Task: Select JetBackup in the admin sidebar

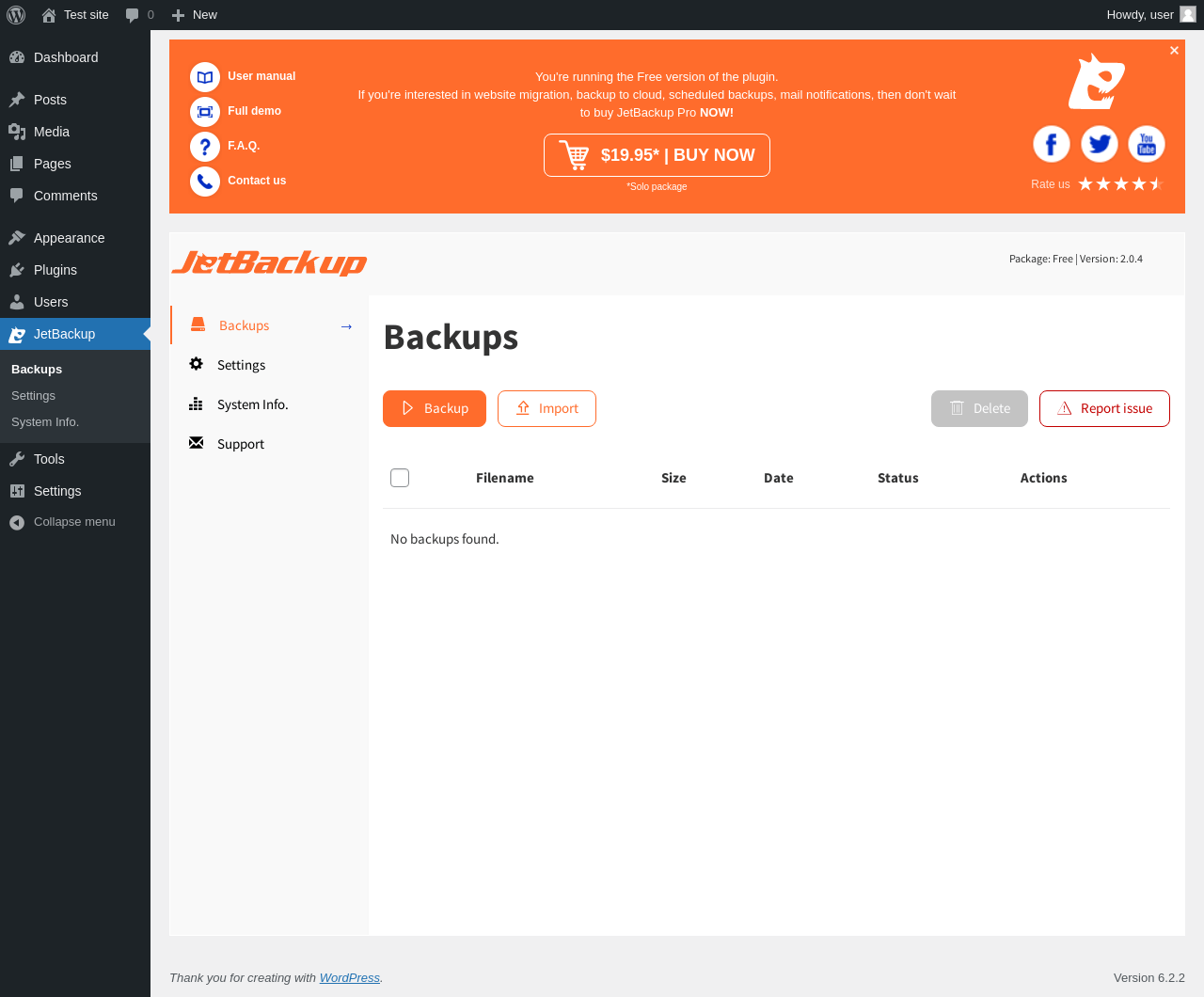Action: click(75, 334)
